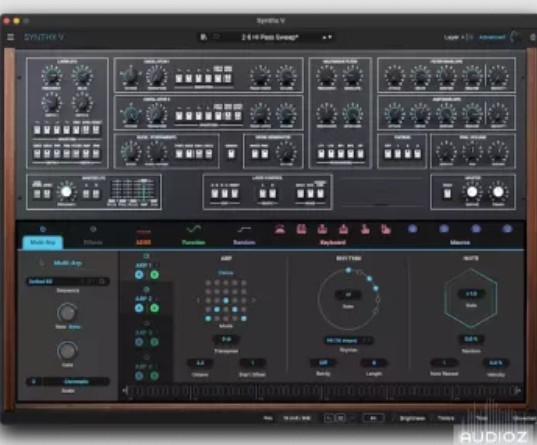This screenshot has width=537, height=445.
Task: Click the Timbre macro in bottom bar
Action: pyautogui.click(x=446, y=418)
